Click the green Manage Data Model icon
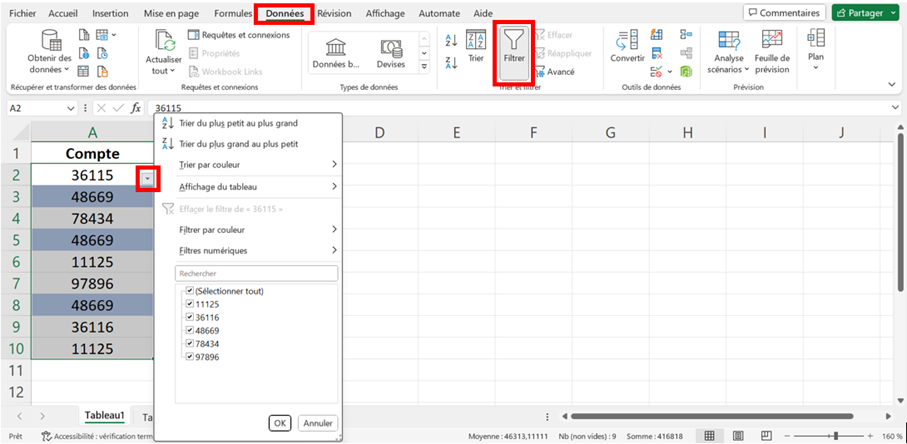 686,72
